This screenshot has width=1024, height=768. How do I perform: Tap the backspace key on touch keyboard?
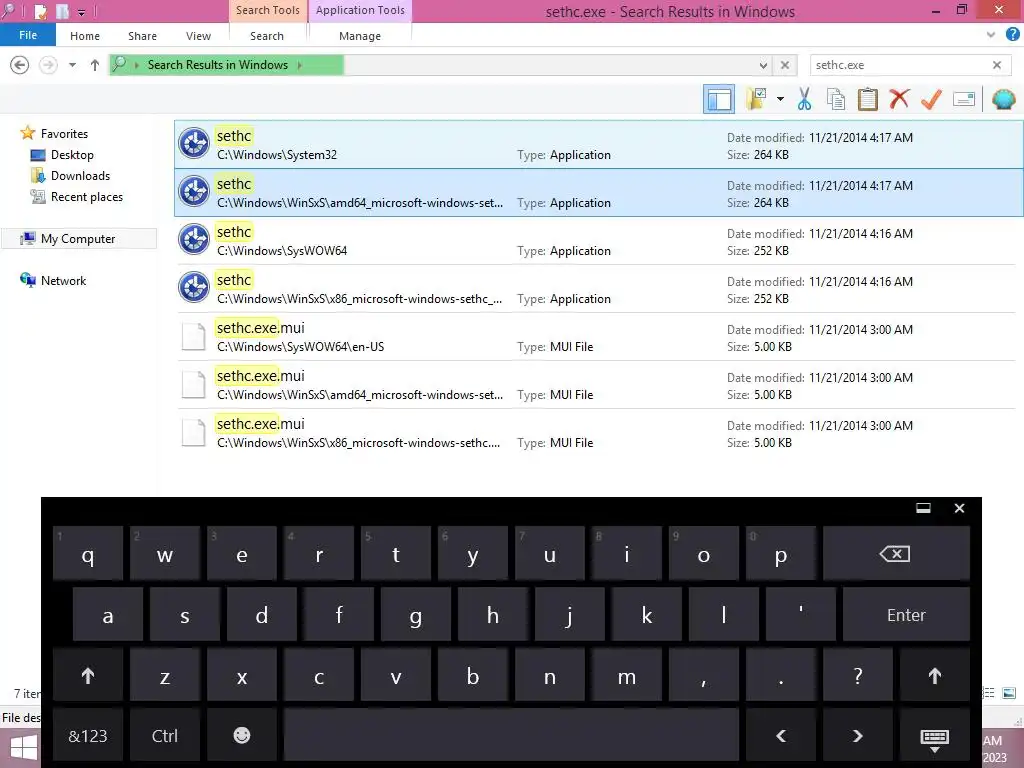(x=896, y=553)
